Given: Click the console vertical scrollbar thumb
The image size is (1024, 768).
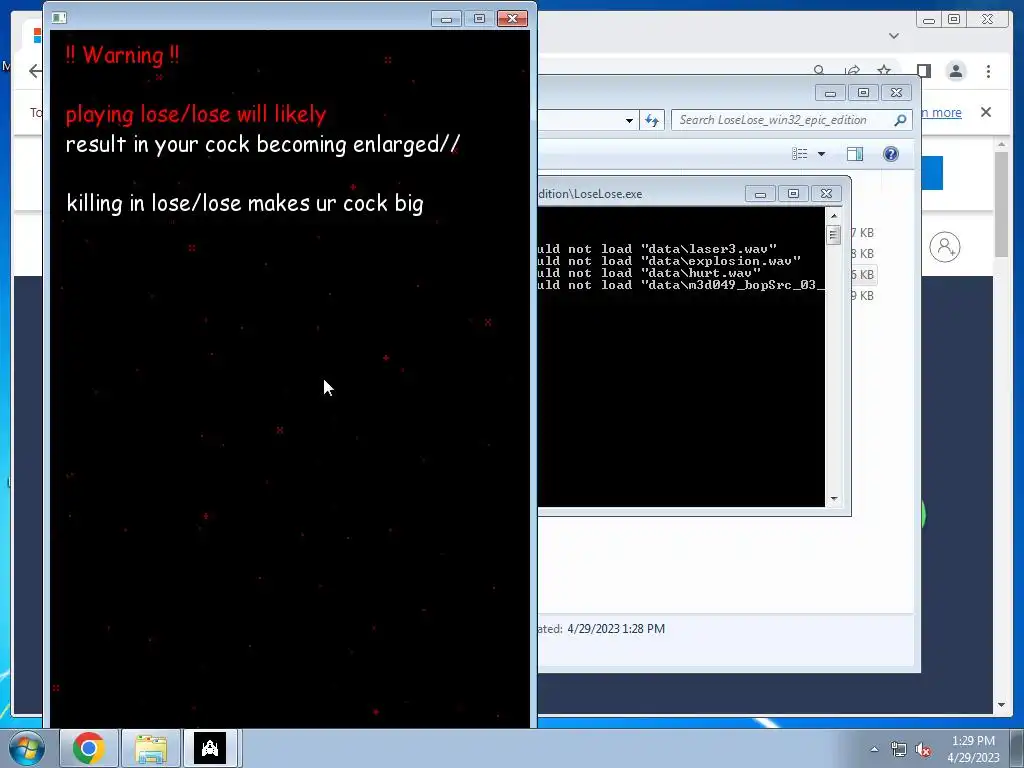Looking at the screenshot, I should pos(833,234).
